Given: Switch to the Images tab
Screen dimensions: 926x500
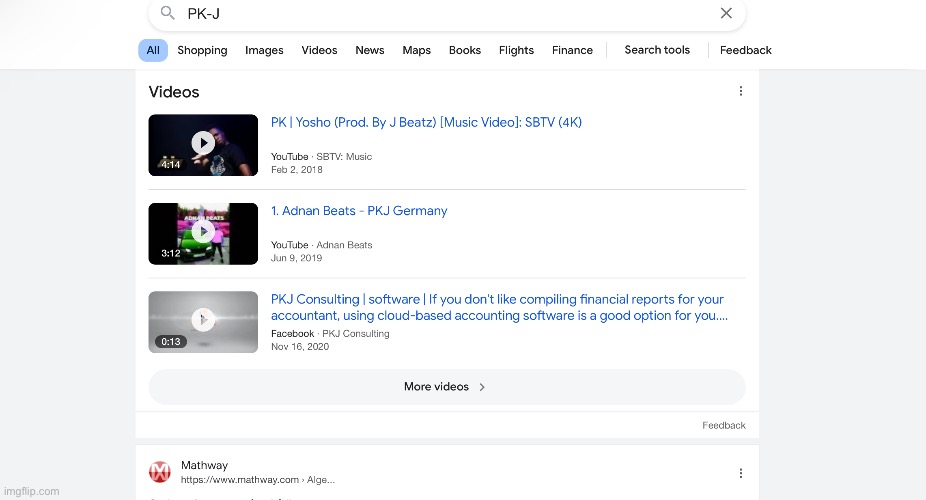Looking at the screenshot, I should point(264,50).
